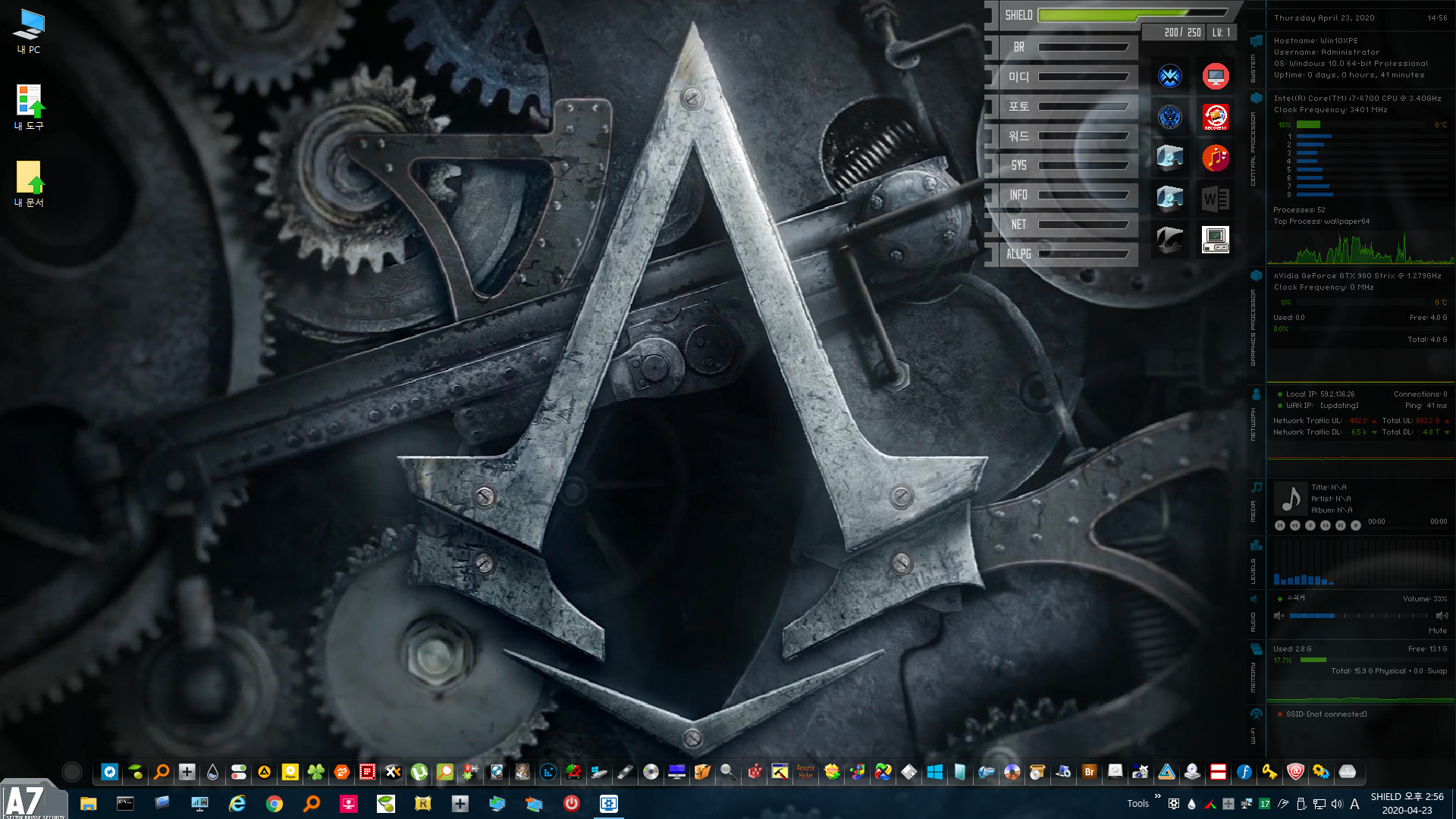Toggle the IME A language indicator
This screenshot has height=819, width=1456.
[x=1355, y=804]
